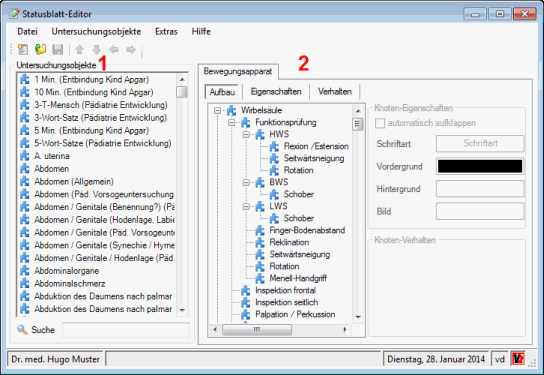The image size is (544, 375).
Task: Select 1 Min. (Entbindung Kind Apgar)
Action: (x=91, y=79)
